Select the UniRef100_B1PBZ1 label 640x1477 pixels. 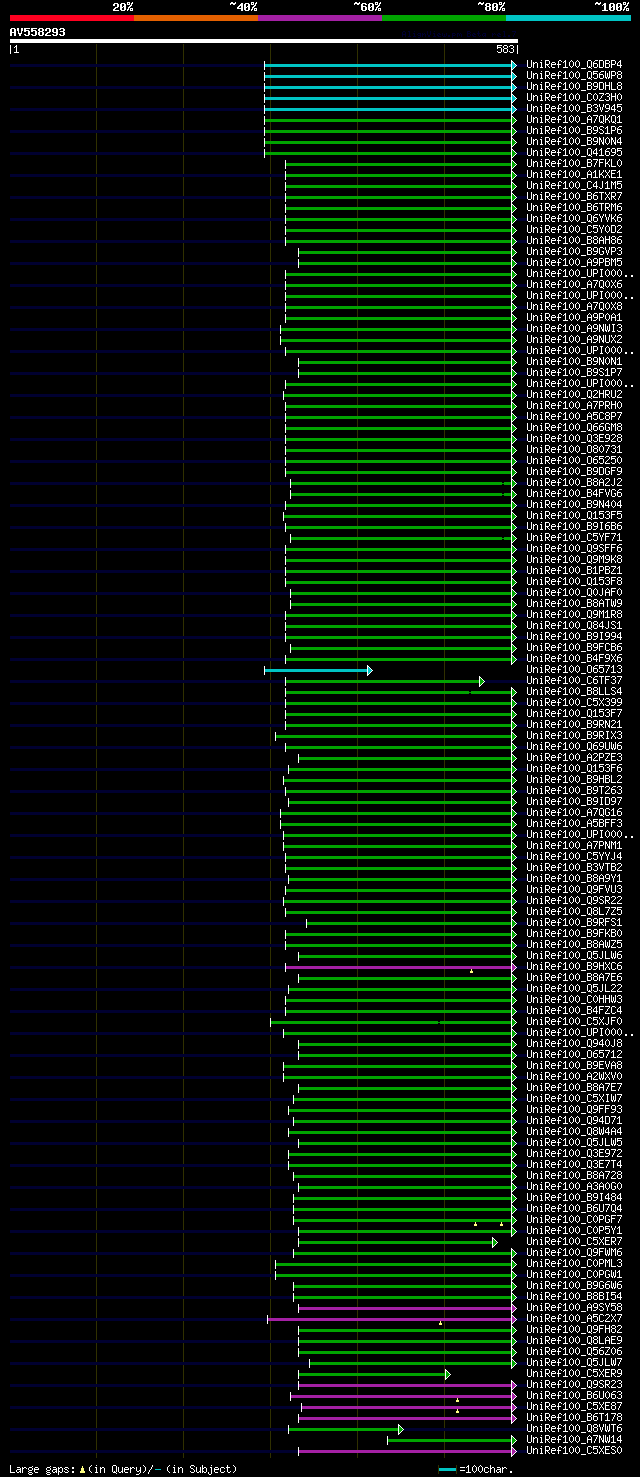tap(574, 570)
